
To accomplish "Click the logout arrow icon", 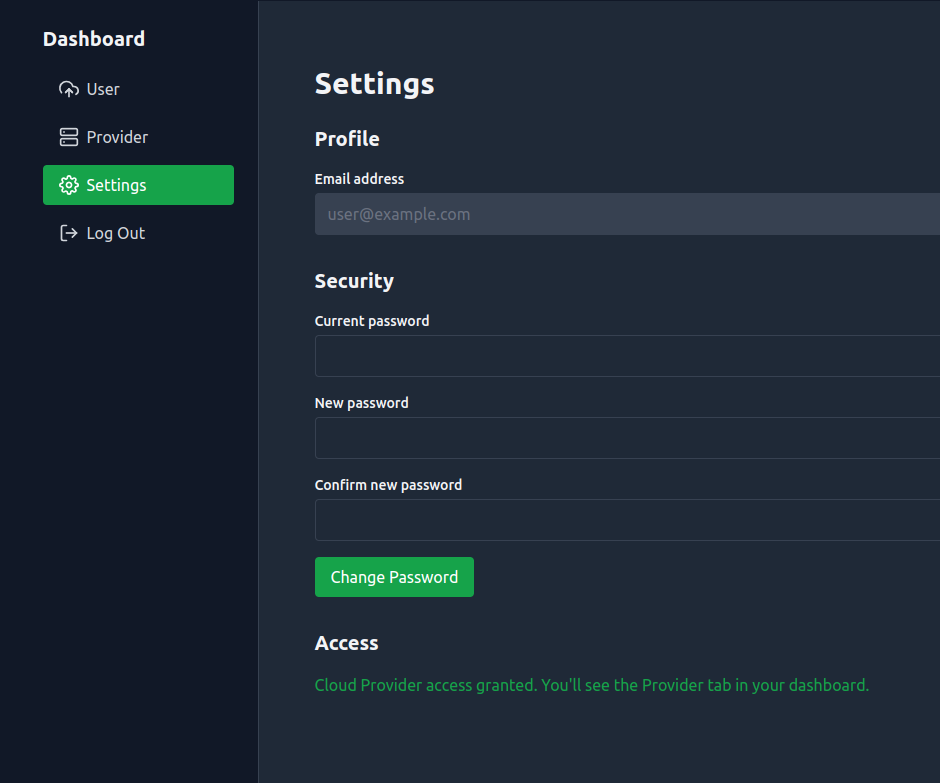I will (x=69, y=233).
